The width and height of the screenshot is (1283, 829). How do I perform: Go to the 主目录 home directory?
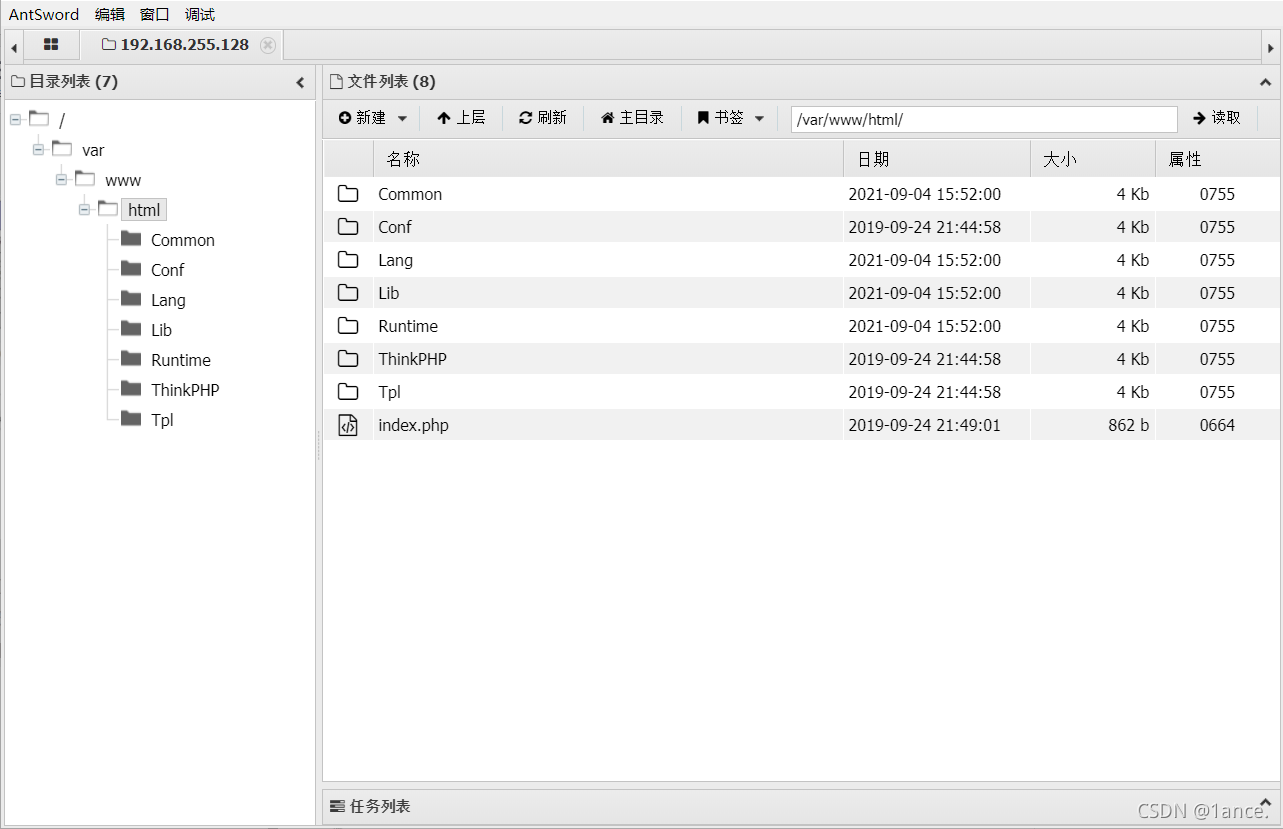click(632, 118)
